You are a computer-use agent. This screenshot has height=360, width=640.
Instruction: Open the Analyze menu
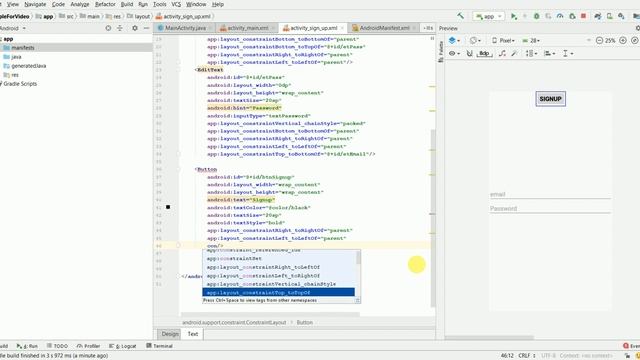[80, 4]
